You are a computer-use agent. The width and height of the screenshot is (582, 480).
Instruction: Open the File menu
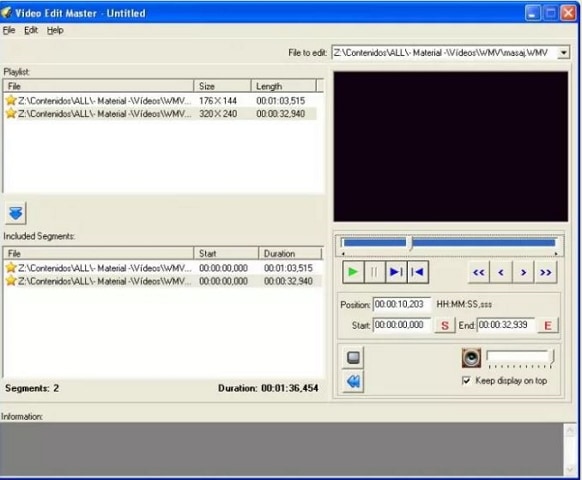(x=9, y=30)
